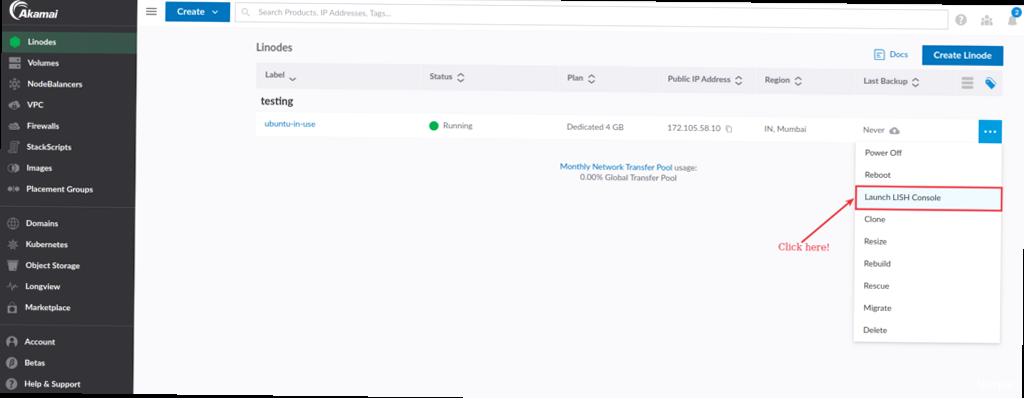
Task: Click the Betas sidebar icon
Action: click(x=12, y=363)
